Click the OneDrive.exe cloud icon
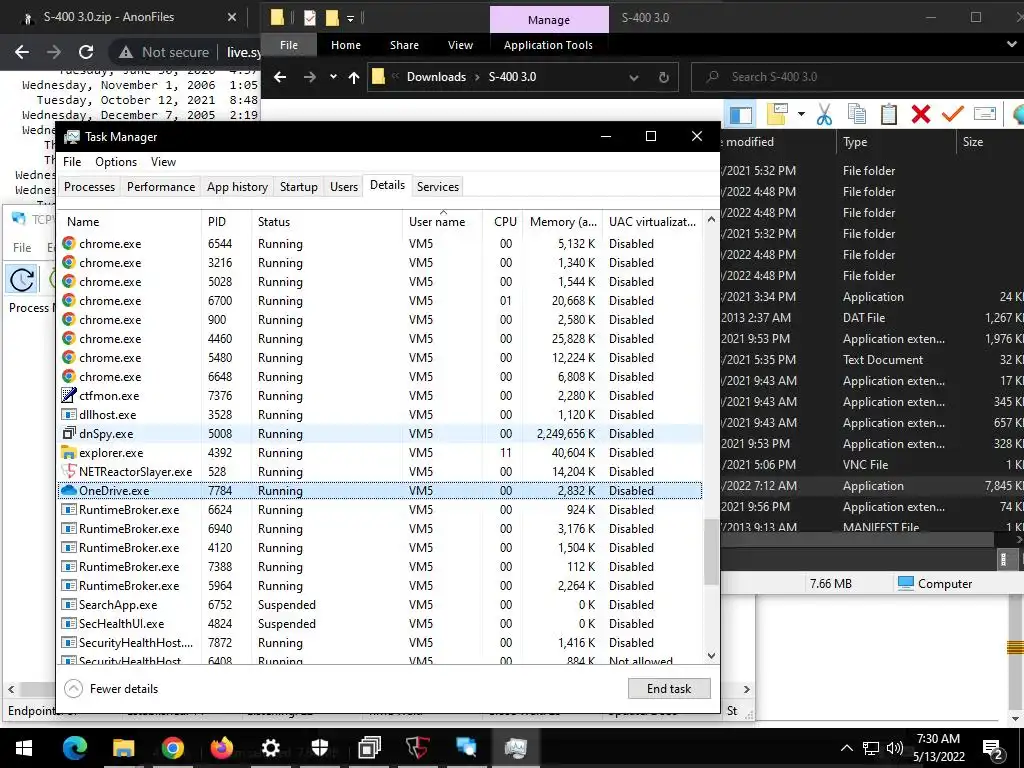This screenshot has height=768, width=1024. (69, 490)
